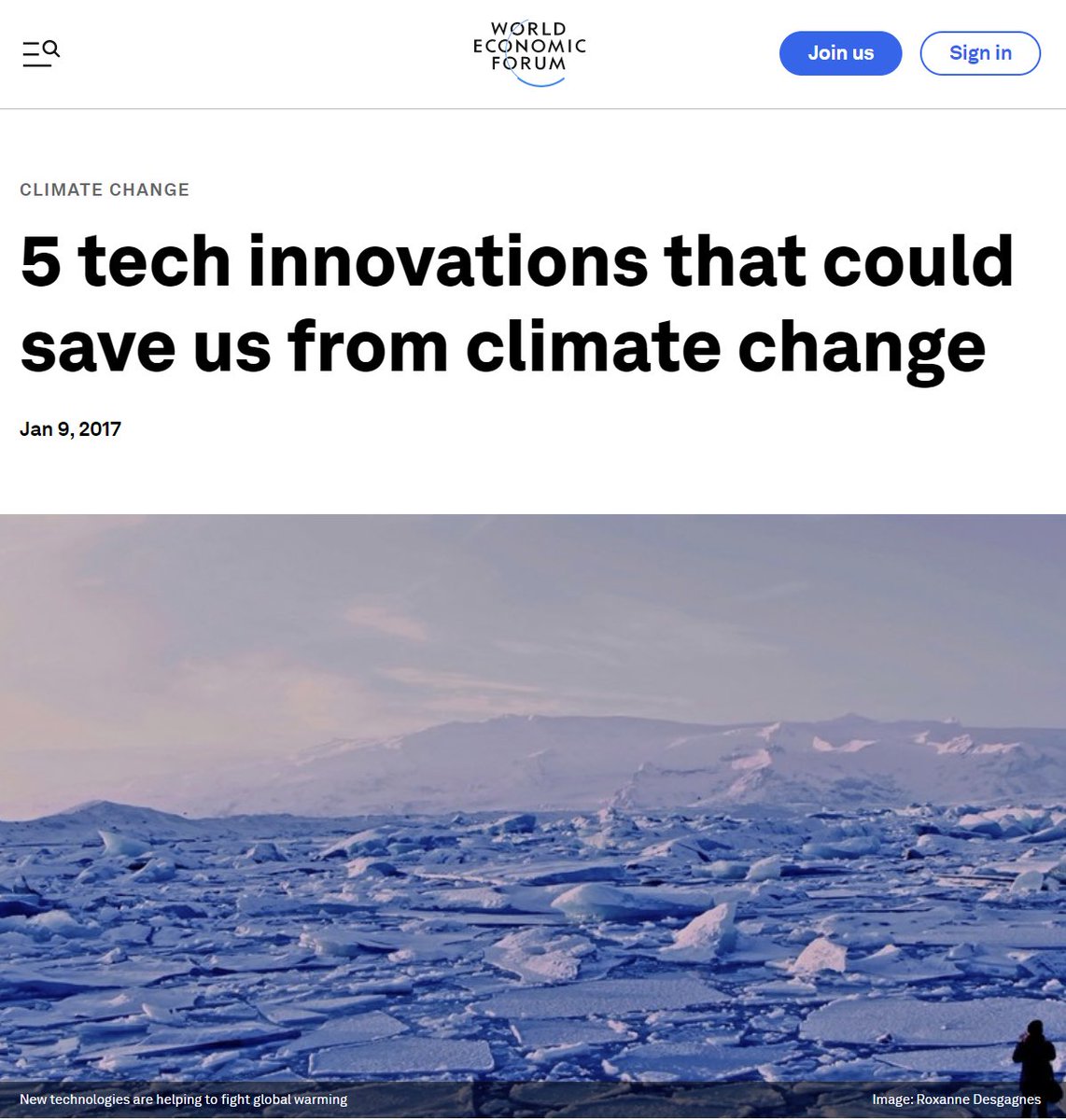Click the Sign in button
Viewport: 1066px width, 1120px height.
(x=980, y=53)
